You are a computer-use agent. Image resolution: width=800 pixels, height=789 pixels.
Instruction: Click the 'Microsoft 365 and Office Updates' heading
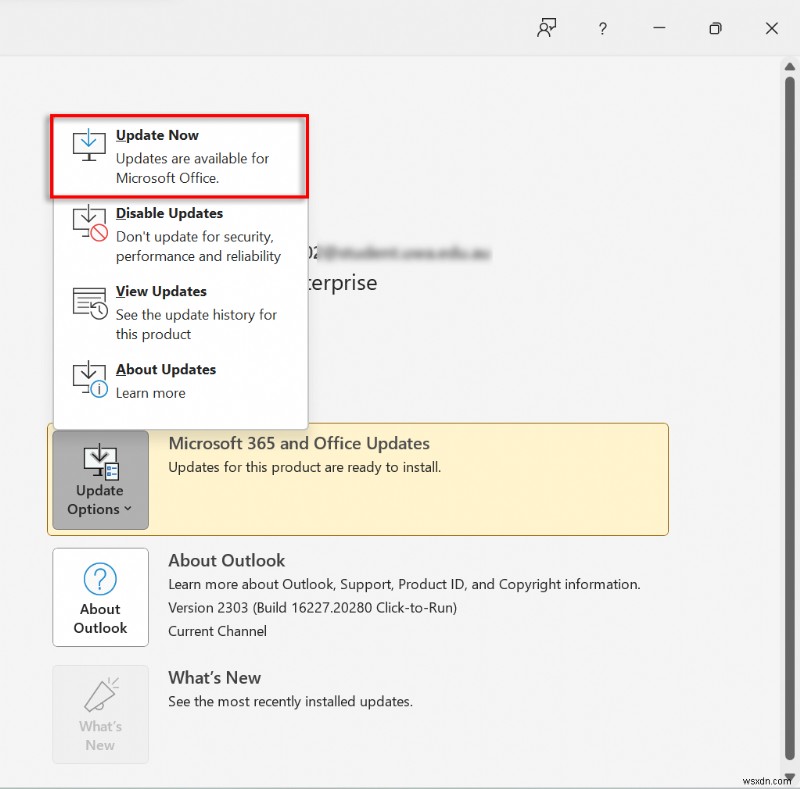[x=299, y=443]
